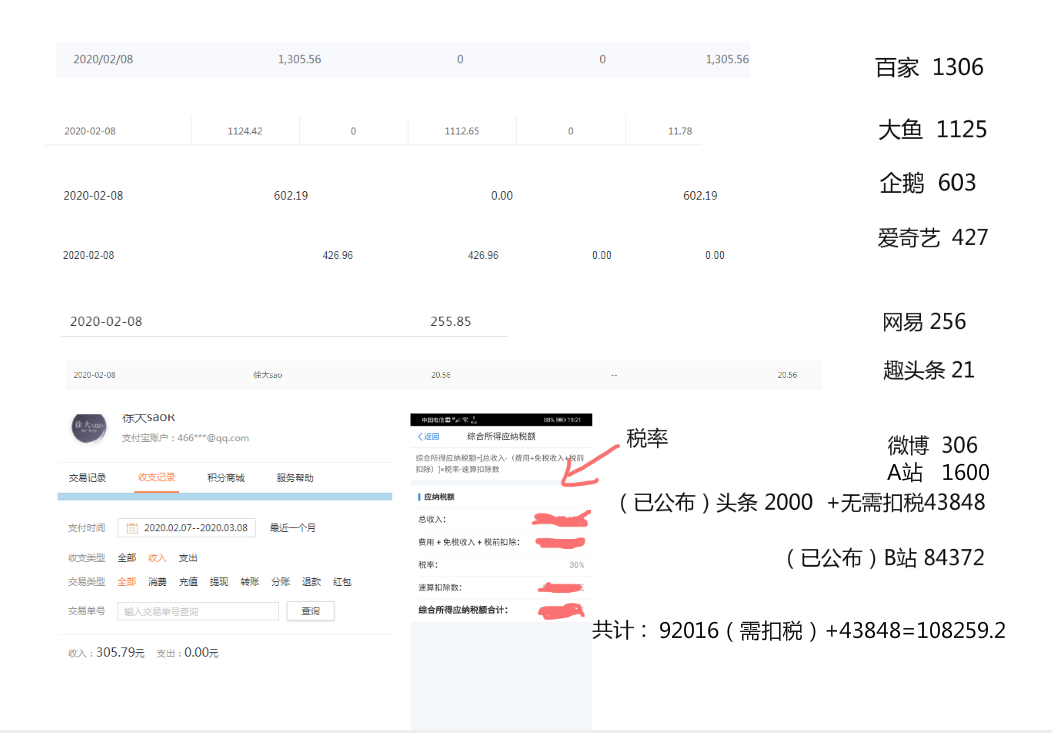Click the 徐大sao name in the table row
The image size is (1052, 733).
pyautogui.click(x=268, y=375)
